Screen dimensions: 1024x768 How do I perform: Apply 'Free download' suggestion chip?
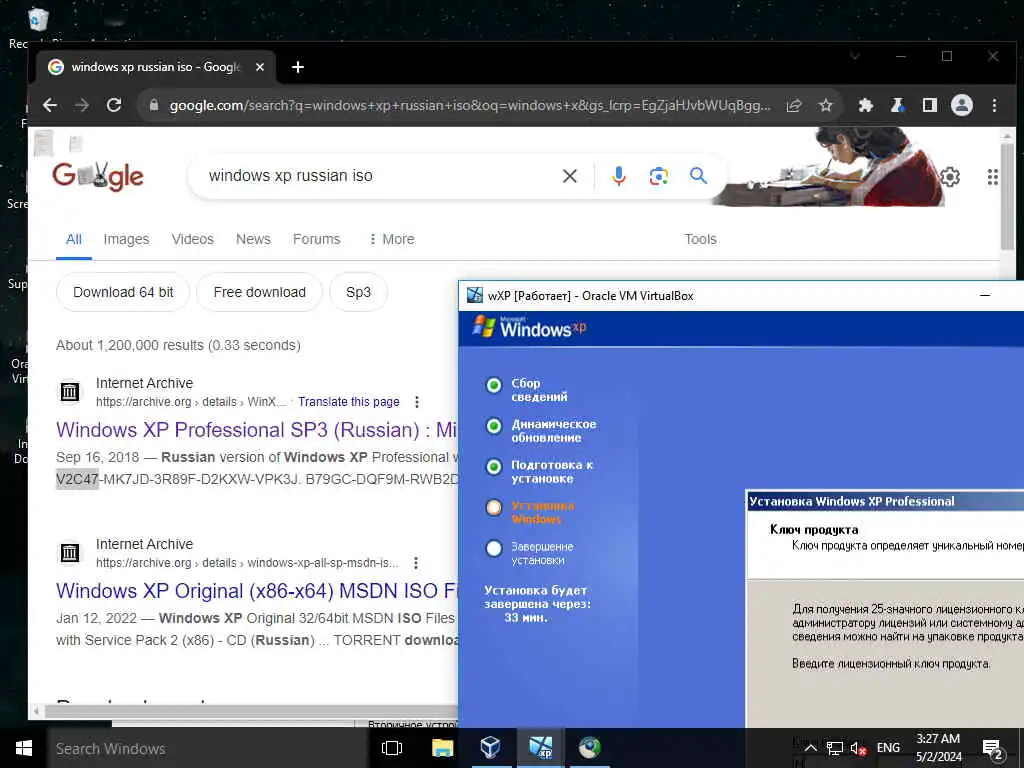coord(259,292)
